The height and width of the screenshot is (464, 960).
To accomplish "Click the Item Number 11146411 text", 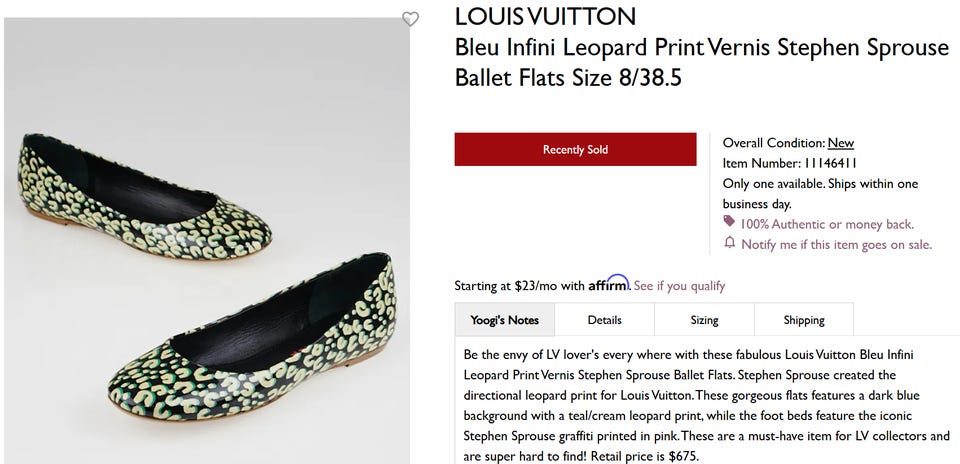I will tap(789, 163).
